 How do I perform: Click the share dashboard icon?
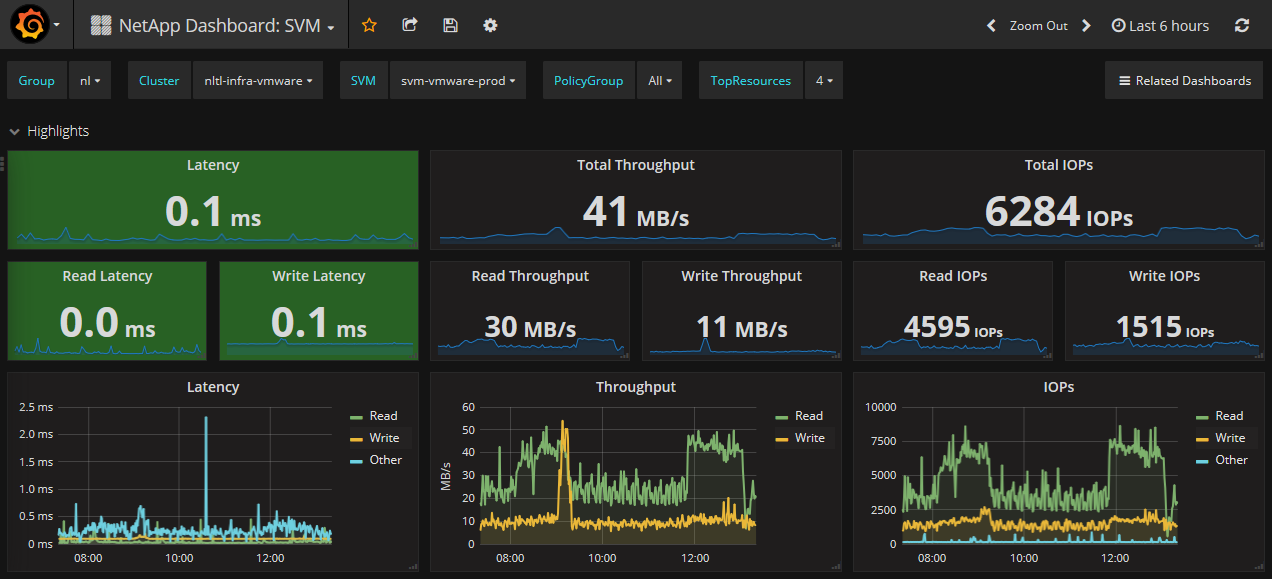click(410, 25)
